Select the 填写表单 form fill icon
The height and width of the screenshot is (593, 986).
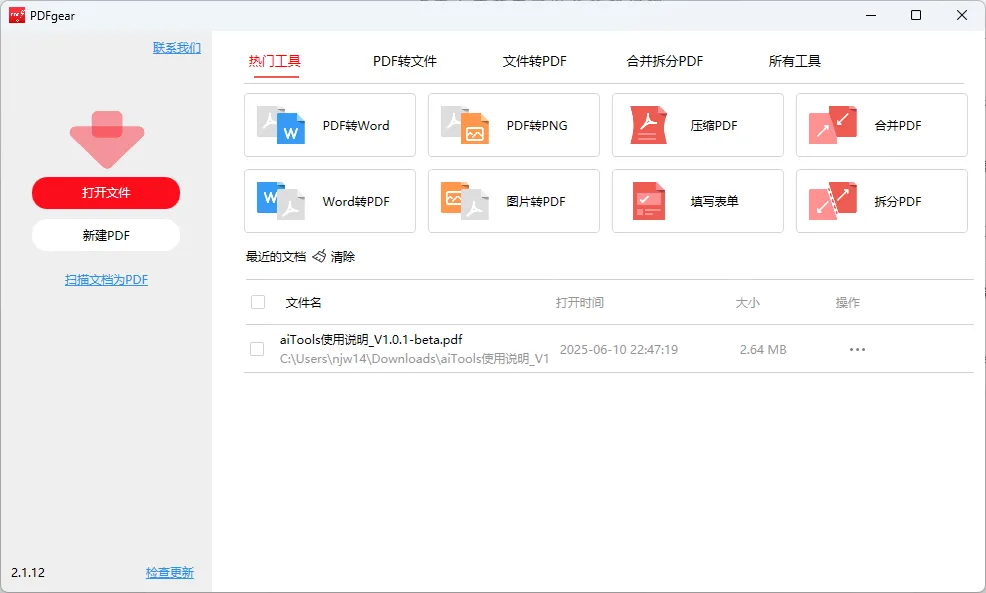point(649,201)
